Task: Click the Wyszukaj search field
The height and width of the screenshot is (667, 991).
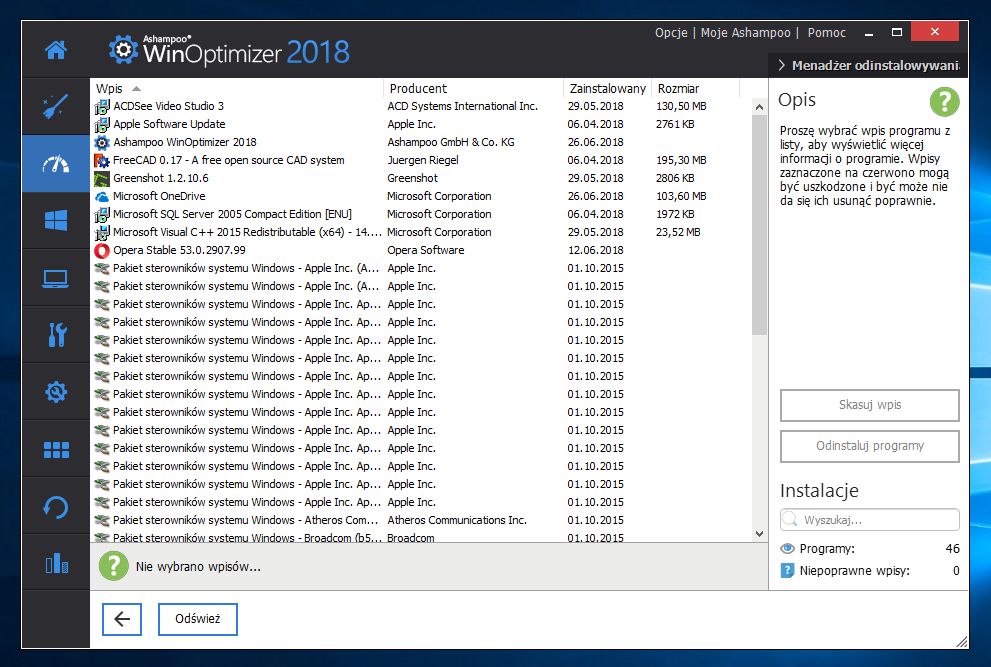Action: [x=870, y=520]
